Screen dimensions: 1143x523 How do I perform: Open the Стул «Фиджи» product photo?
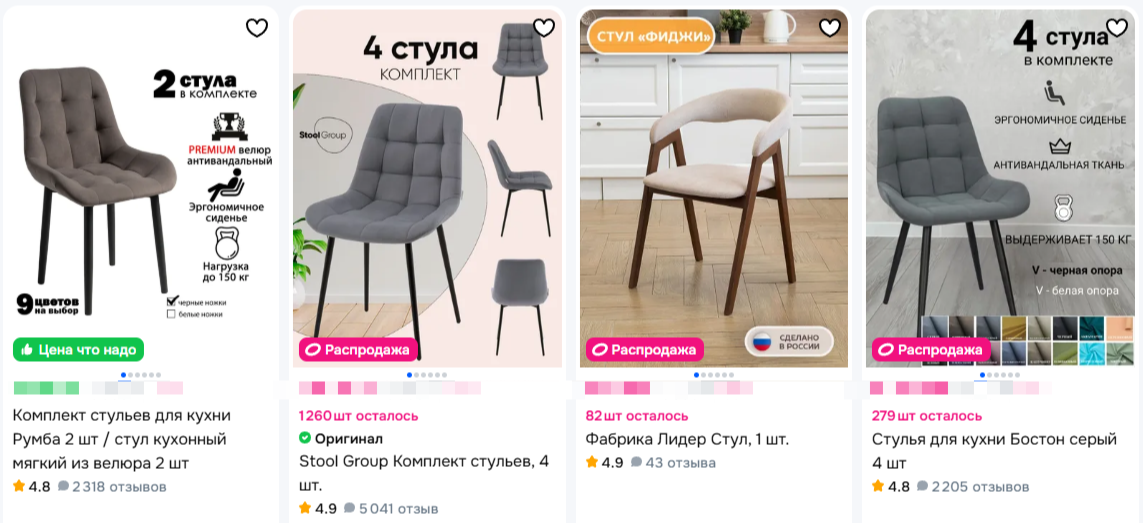click(x=714, y=188)
